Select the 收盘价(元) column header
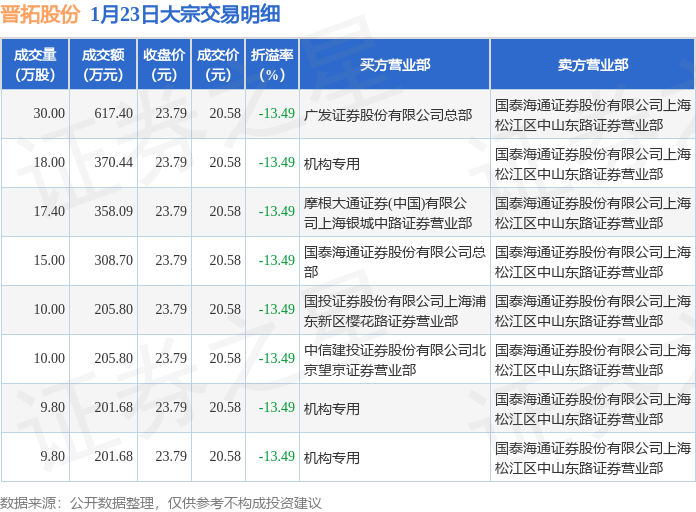 (164, 65)
